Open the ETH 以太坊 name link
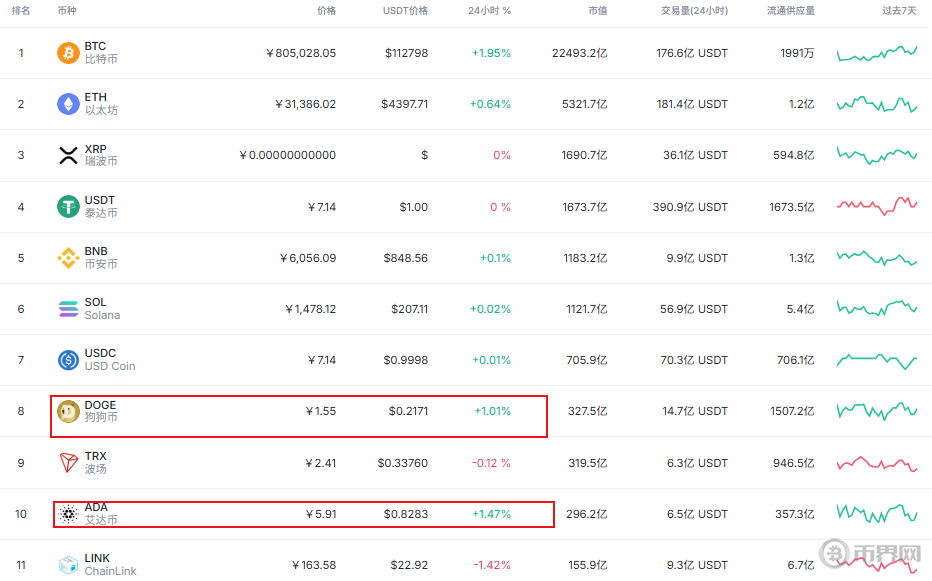 coord(100,104)
